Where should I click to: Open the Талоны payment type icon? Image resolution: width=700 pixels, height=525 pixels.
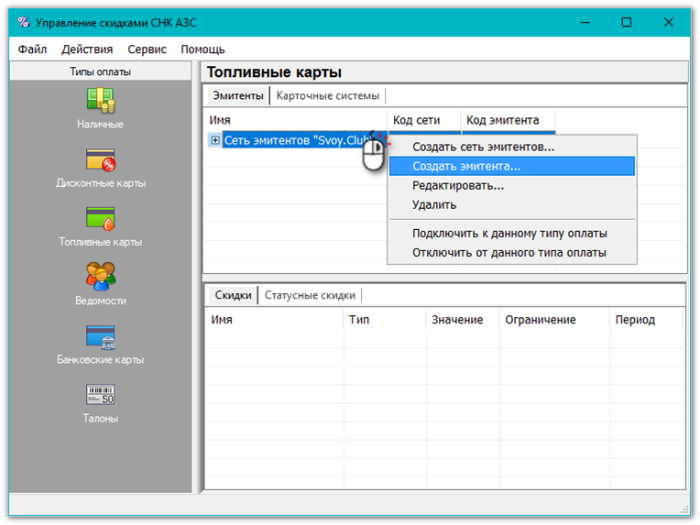(100, 395)
